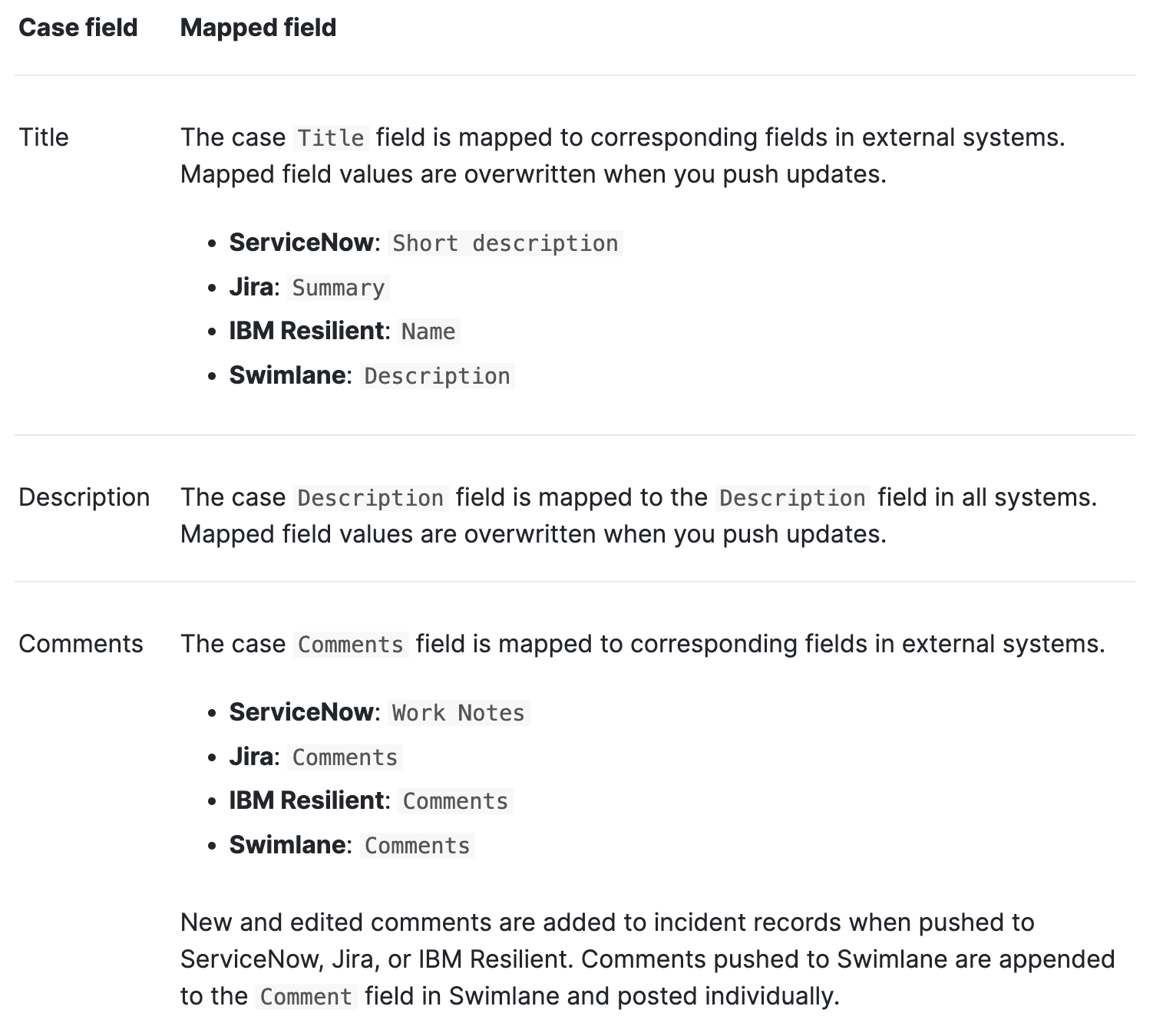Click Jira's "Comments" code text

(345, 757)
